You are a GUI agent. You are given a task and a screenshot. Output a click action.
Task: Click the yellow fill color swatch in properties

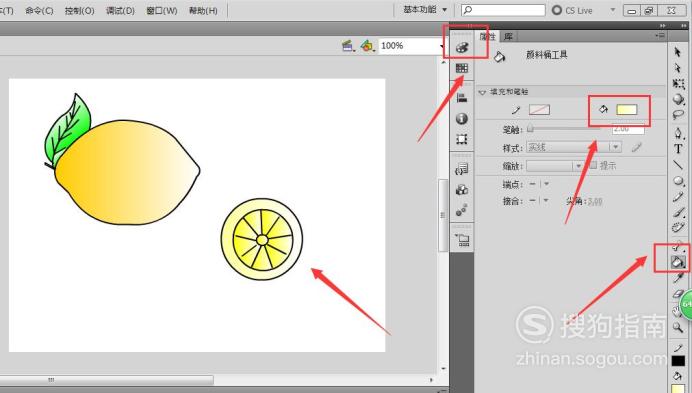627,110
